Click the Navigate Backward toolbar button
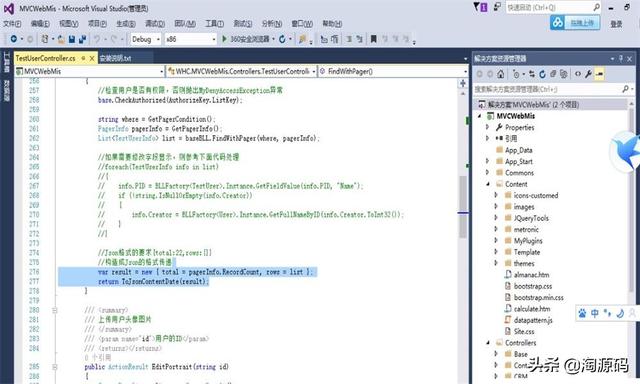Viewport: 640px width, 384px height. pyautogui.click(x=14, y=39)
